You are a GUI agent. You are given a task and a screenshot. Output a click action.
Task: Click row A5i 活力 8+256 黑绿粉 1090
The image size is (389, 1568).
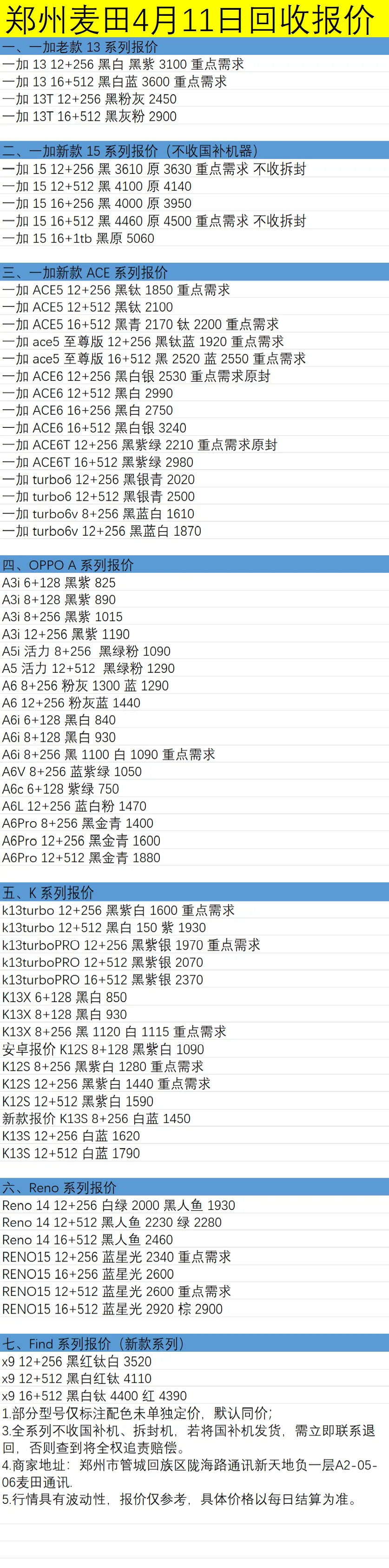coord(194,651)
